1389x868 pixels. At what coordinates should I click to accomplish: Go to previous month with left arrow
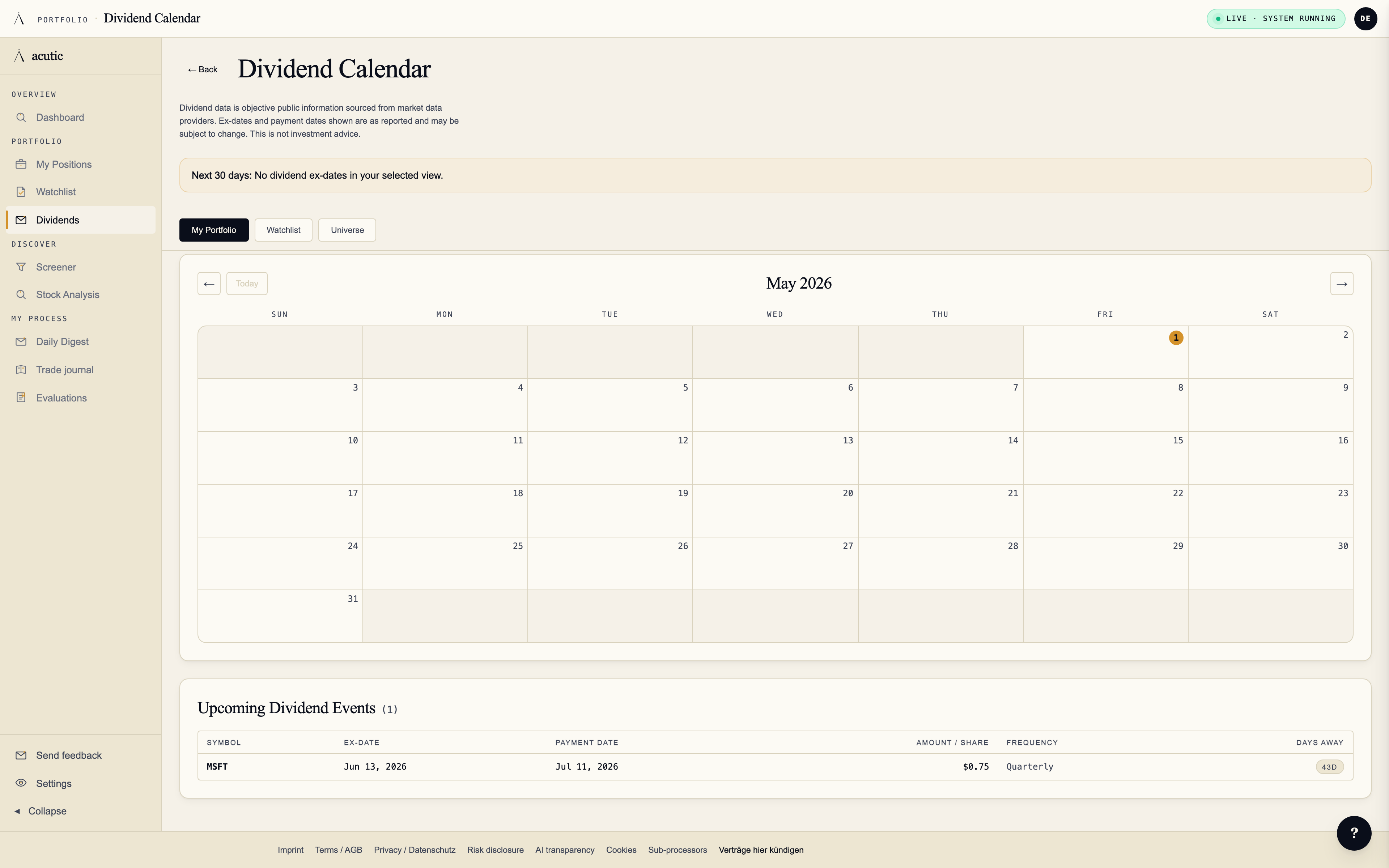tap(209, 284)
